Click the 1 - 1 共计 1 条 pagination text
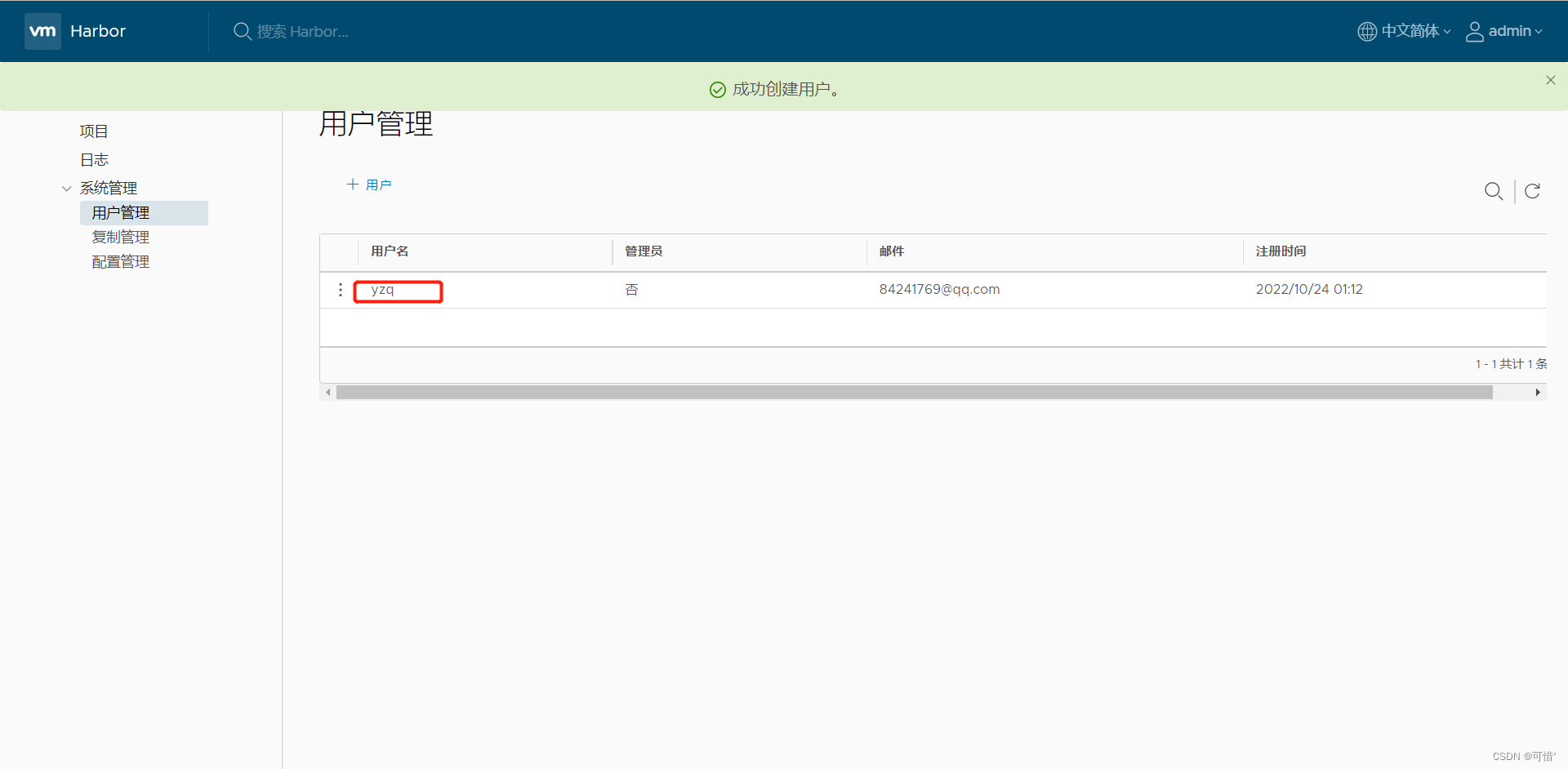Image resolution: width=1568 pixels, height=769 pixels. tap(1511, 364)
